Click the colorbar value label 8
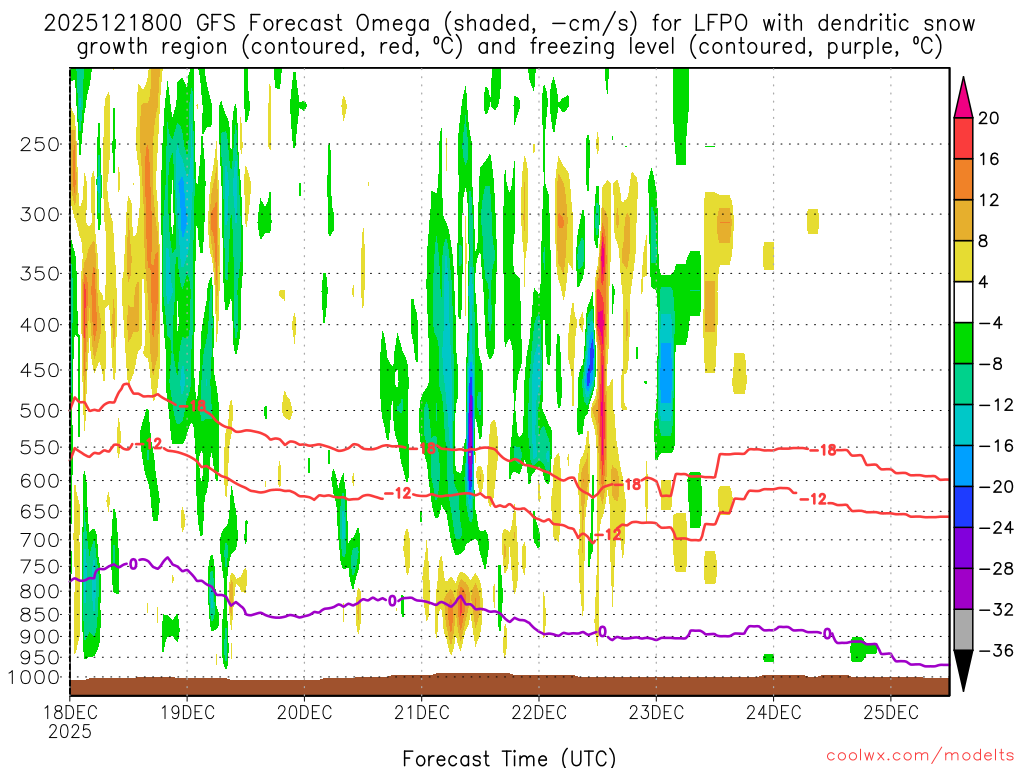The height and width of the screenshot is (768, 1024). click(983, 241)
